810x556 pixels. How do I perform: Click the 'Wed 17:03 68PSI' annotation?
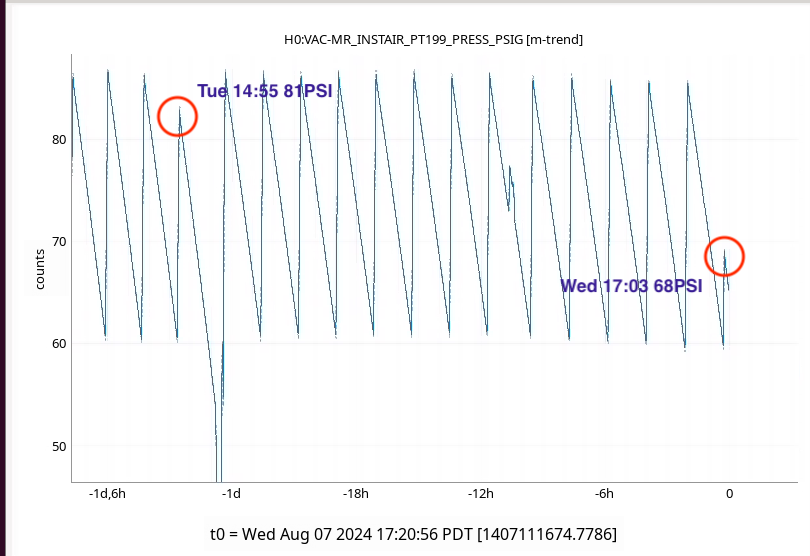pos(631,286)
